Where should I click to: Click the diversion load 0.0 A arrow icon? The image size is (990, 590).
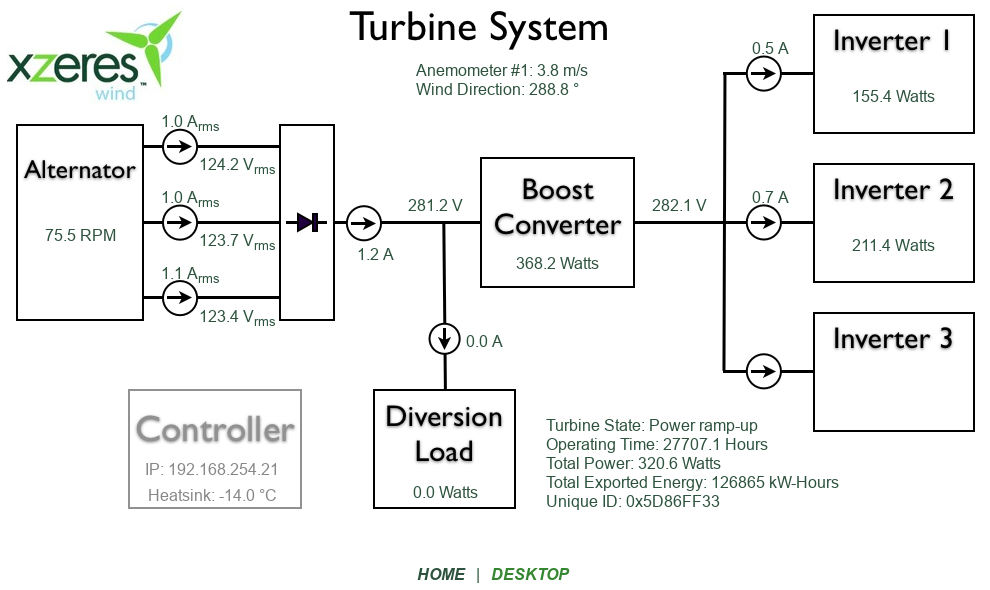(445, 340)
